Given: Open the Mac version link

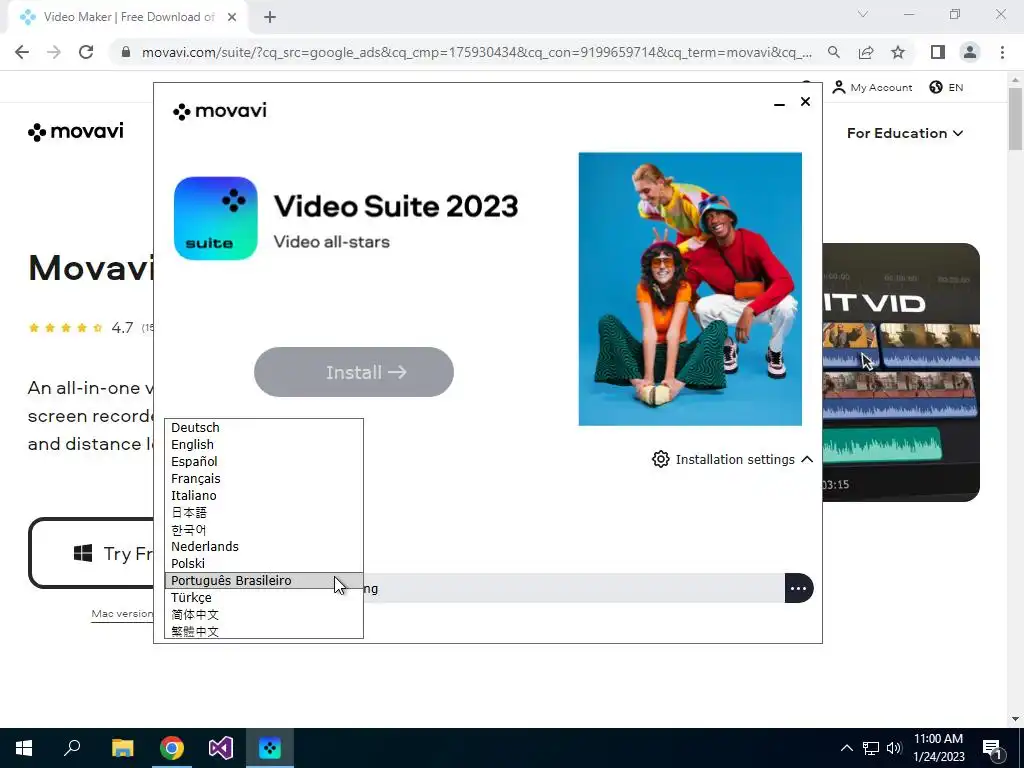Looking at the screenshot, I should tap(122, 614).
